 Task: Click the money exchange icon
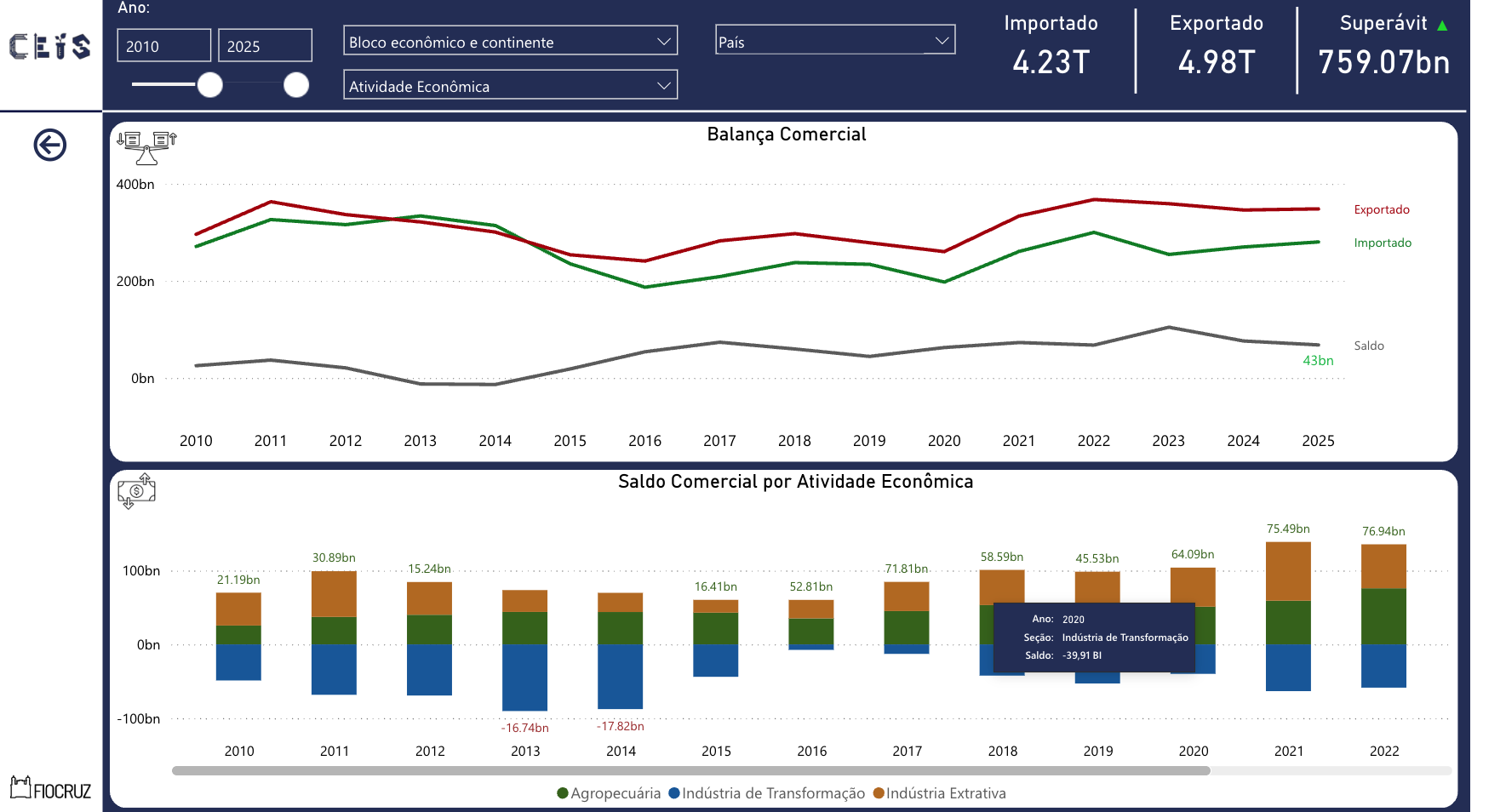coord(136,491)
